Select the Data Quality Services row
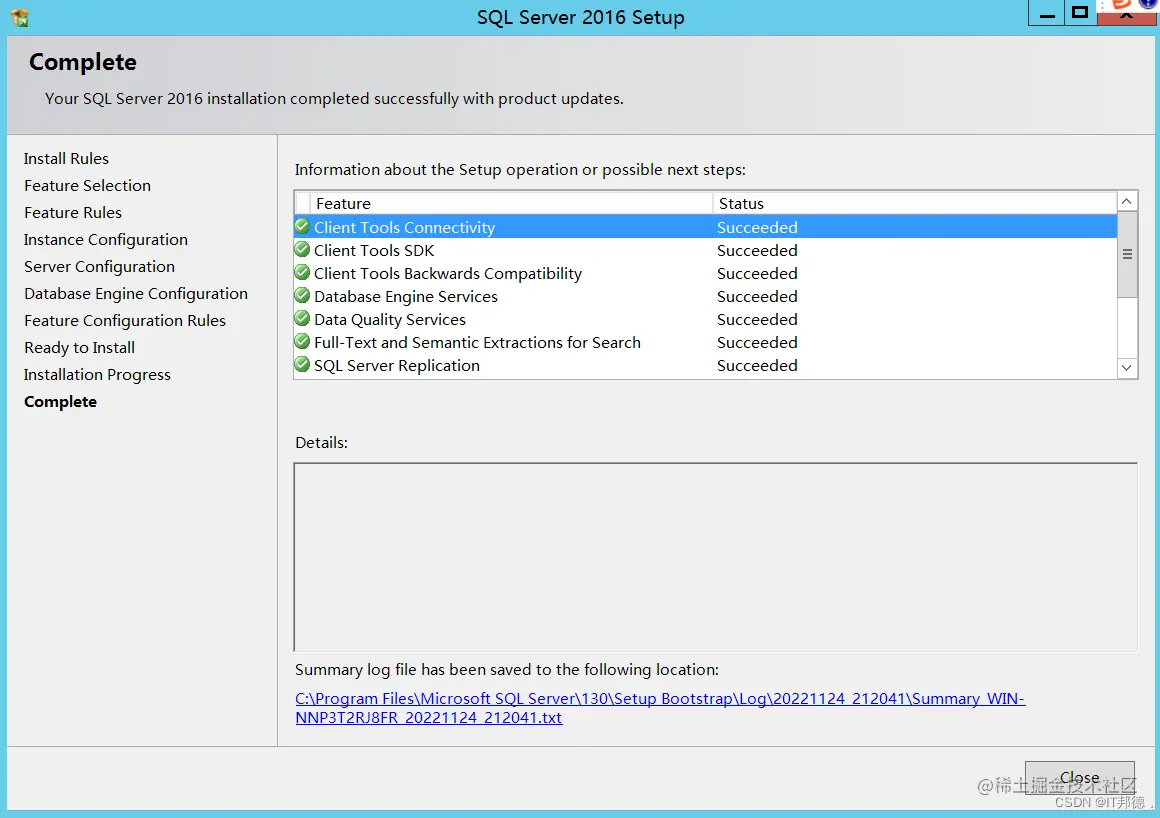This screenshot has height=818, width=1160. tap(705, 319)
